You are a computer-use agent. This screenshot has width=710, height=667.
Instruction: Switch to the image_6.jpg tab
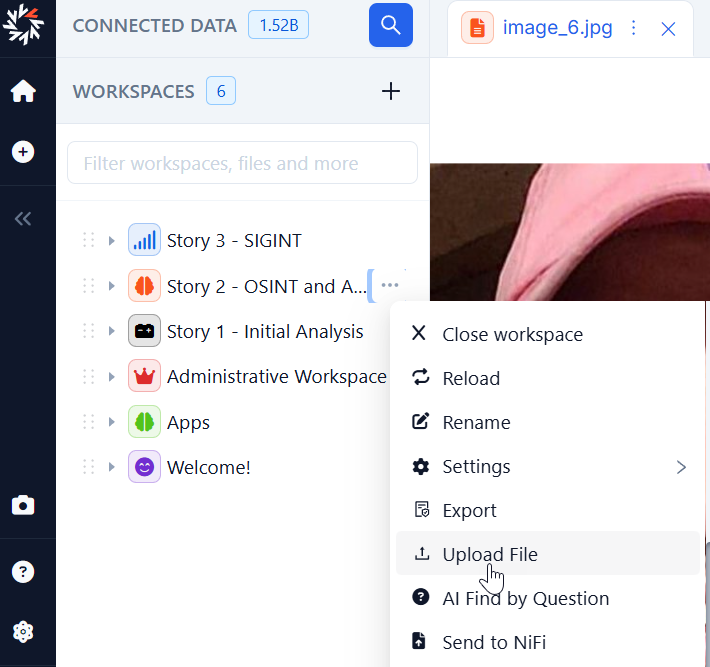tap(556, 28)
